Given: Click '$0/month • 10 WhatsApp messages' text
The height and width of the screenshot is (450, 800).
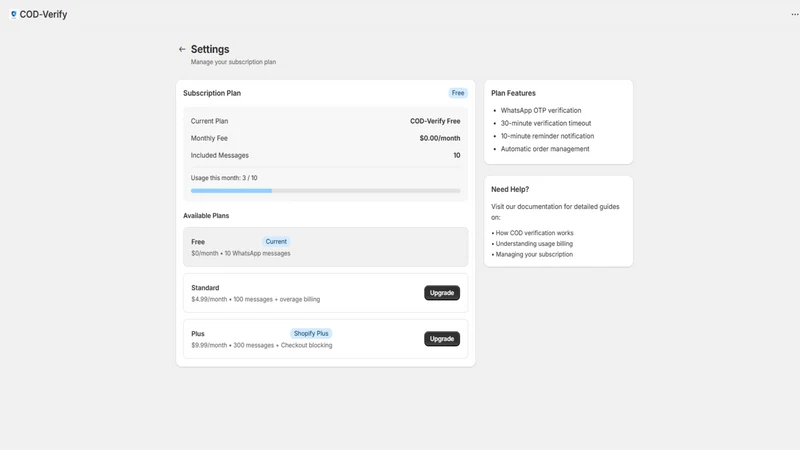Looking at the screenshot, I should pyautogui.click(x=241, y=254).
